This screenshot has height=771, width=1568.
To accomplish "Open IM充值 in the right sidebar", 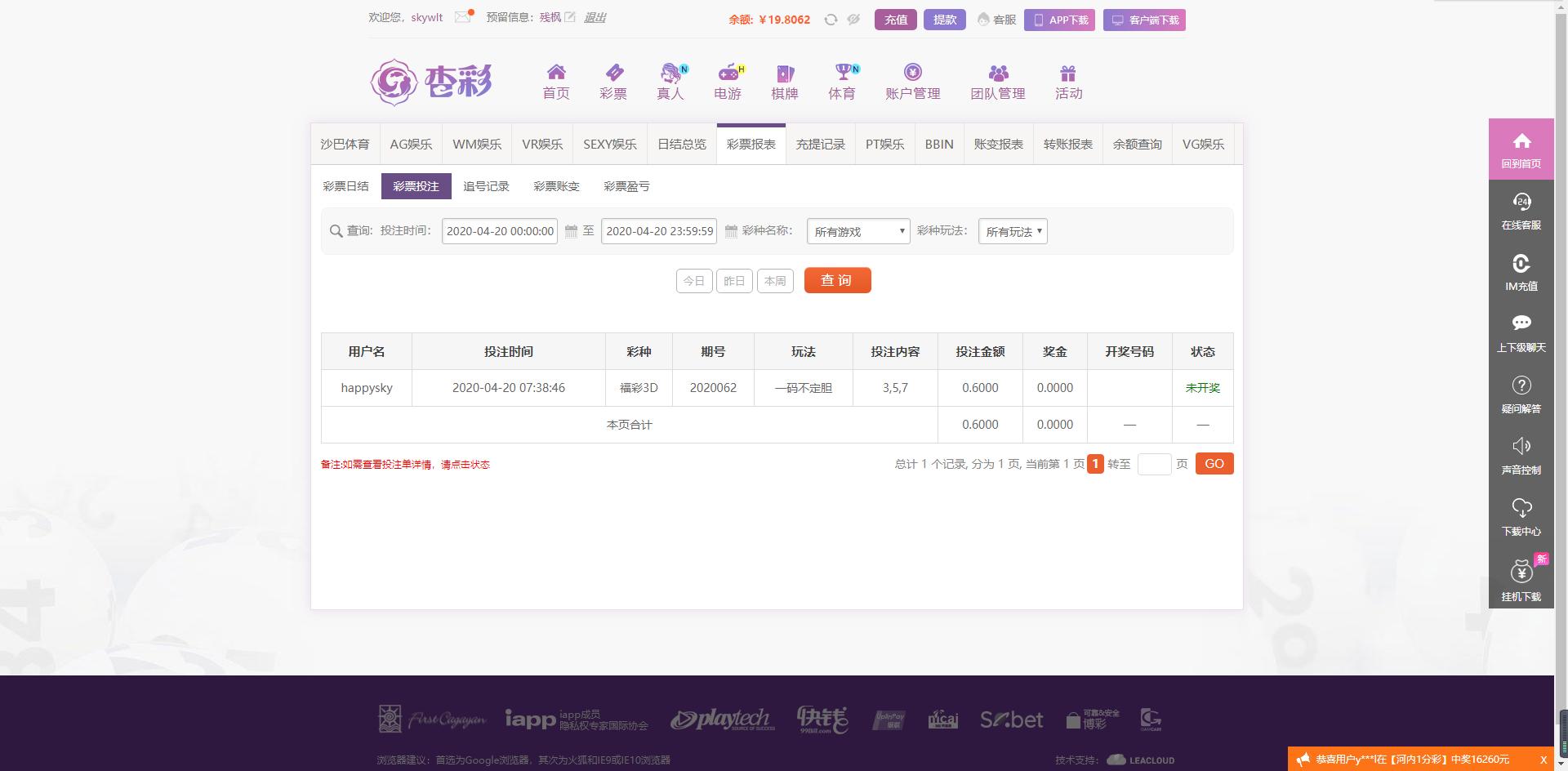I will [x=1521, y=273].
